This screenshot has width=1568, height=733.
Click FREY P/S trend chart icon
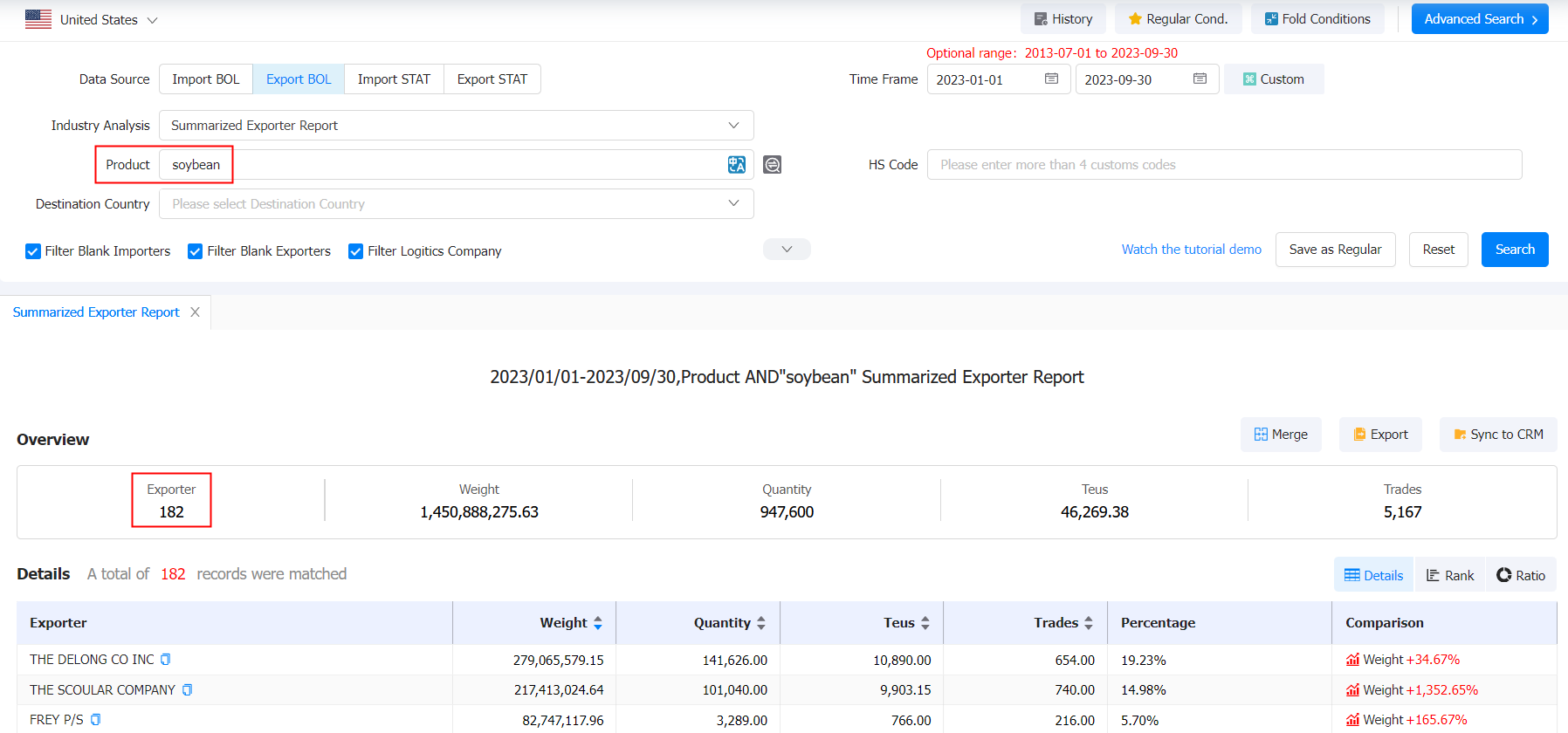tap(1352, 720)
